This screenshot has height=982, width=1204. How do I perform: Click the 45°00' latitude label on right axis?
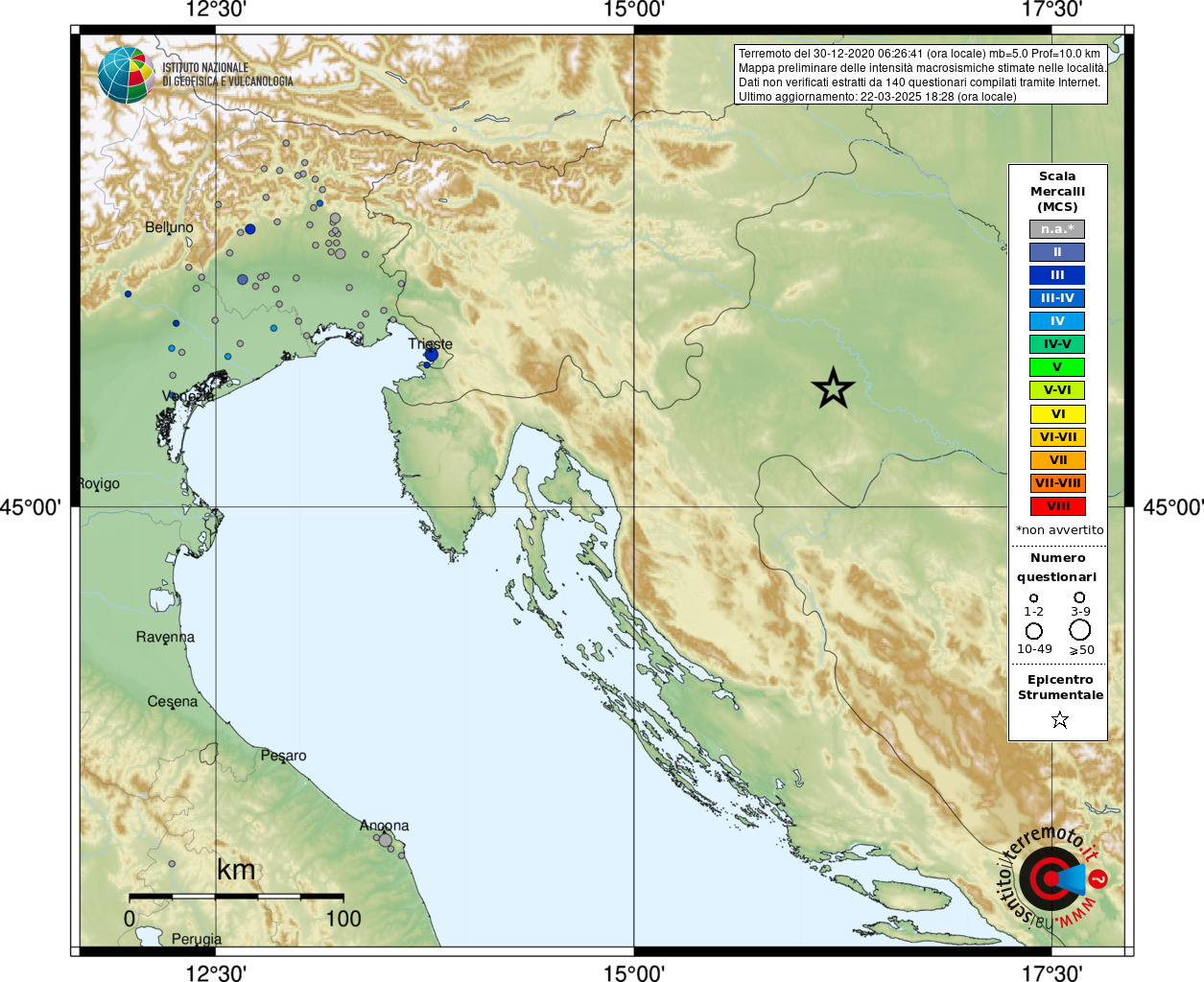pos(1172,506)
